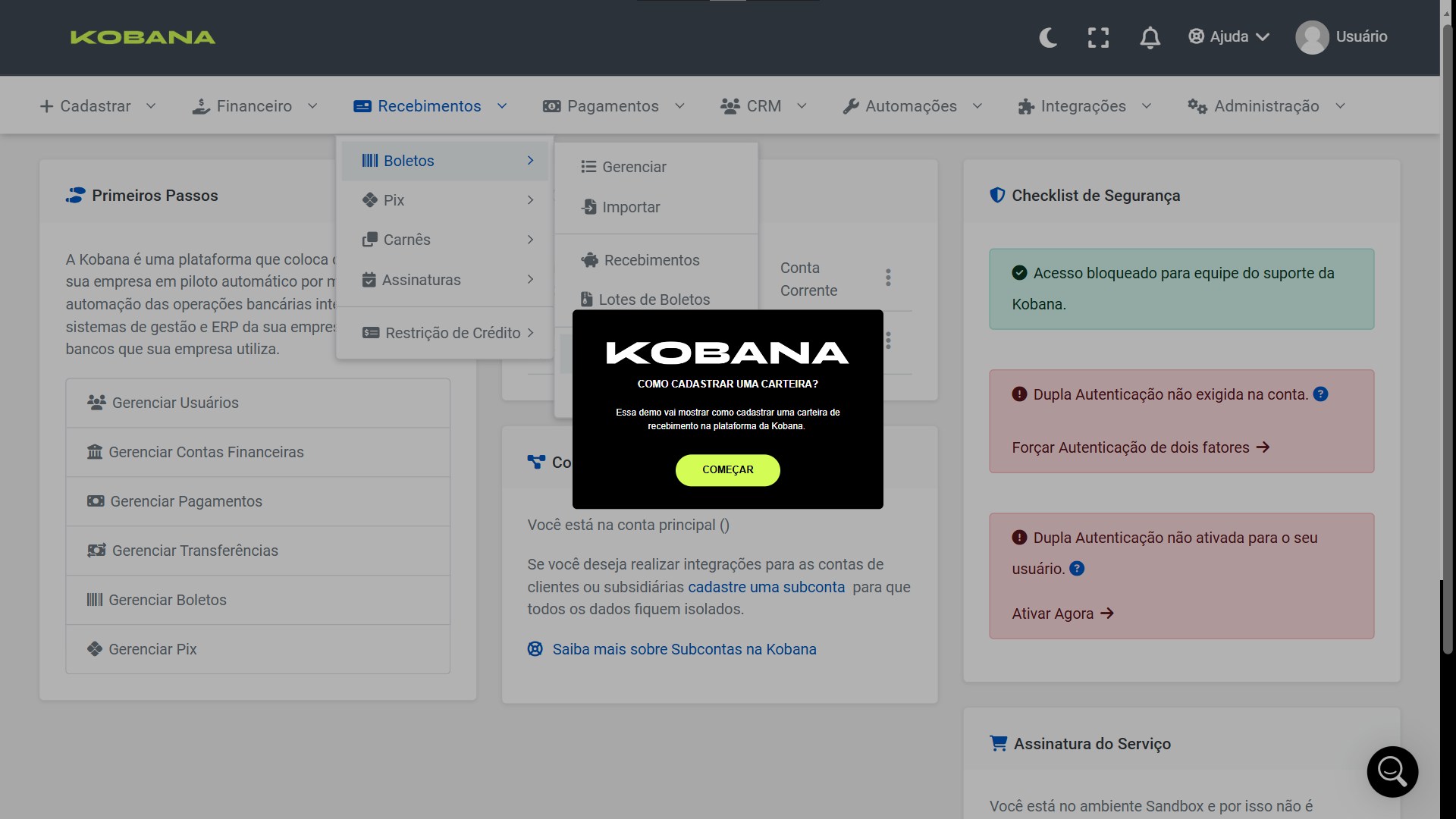Click the Cadastrar plus icon
The image size is (1456, 819).
point(46,106)
